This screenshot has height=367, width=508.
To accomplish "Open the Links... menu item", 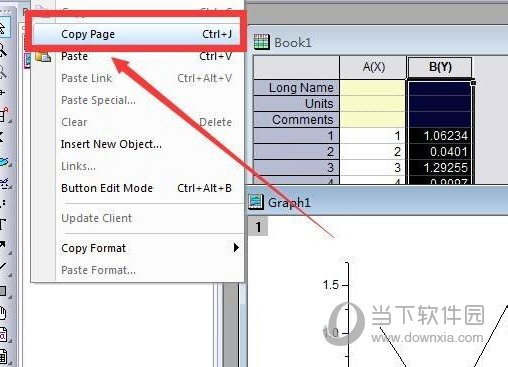I will (x=136, y=166).
